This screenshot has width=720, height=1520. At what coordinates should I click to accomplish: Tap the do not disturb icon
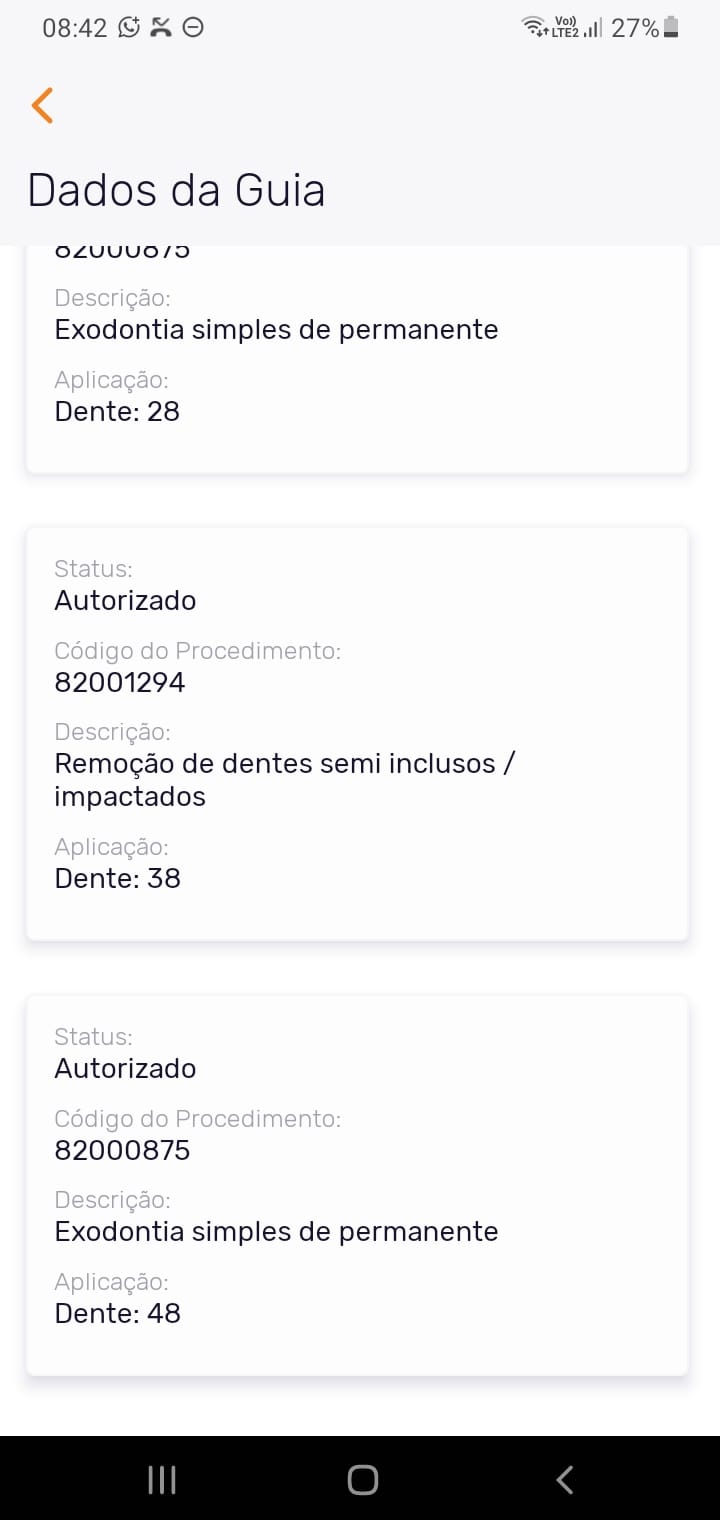pos(193,28)
